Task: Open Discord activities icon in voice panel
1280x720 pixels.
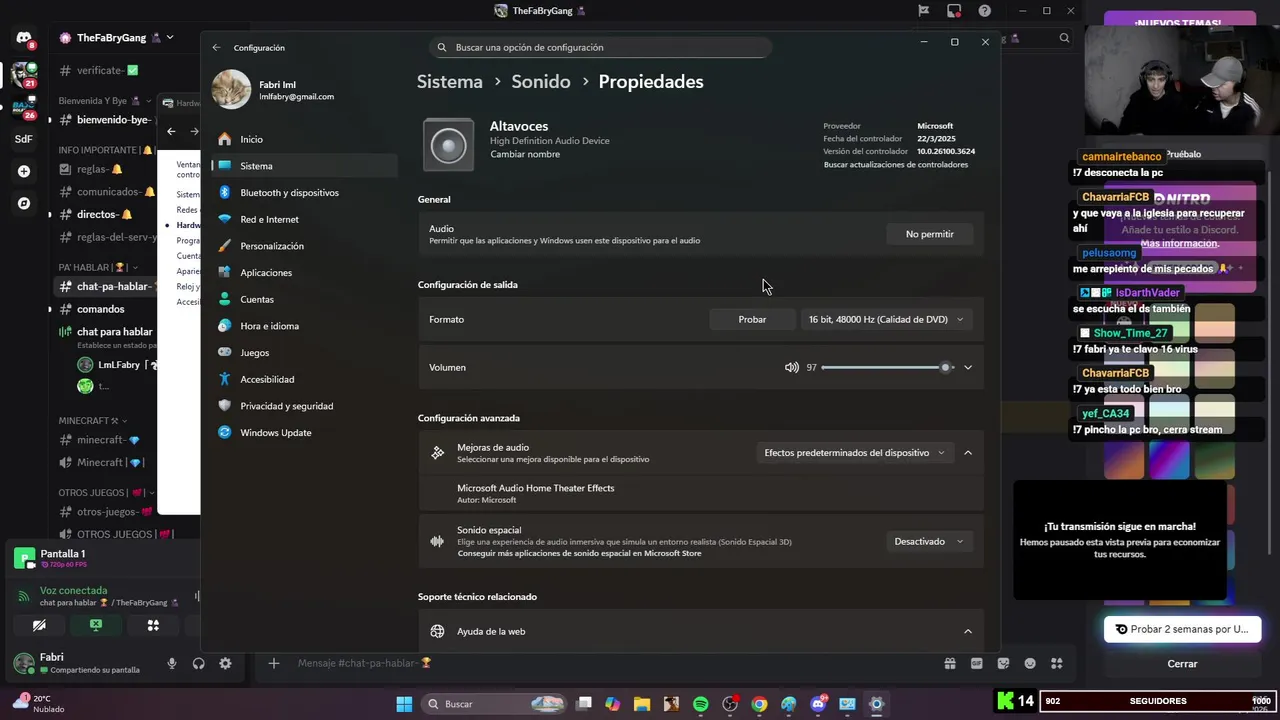Action: pyautogui.click(x=153, y=625)
